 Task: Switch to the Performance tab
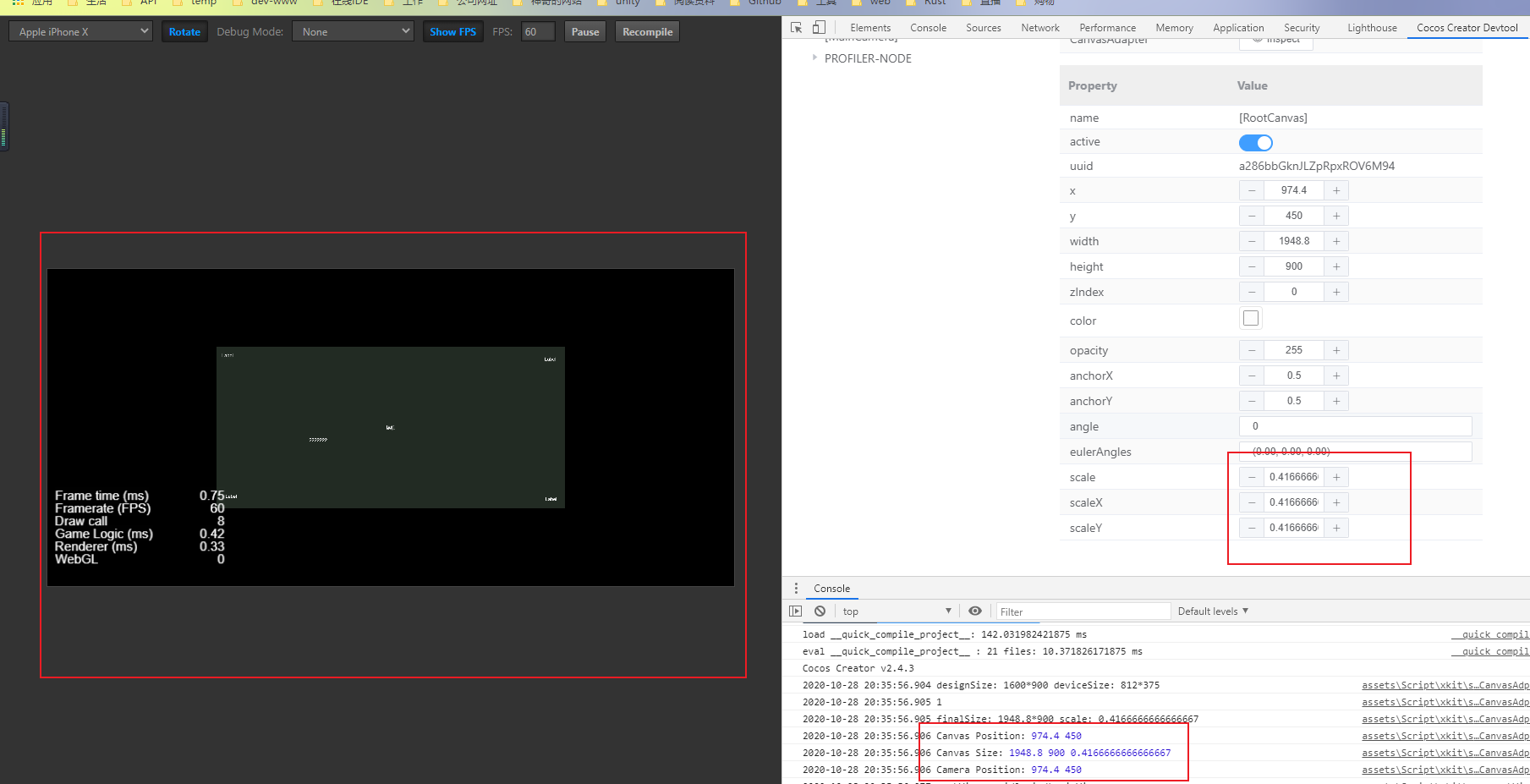(x=1108, y=28)
